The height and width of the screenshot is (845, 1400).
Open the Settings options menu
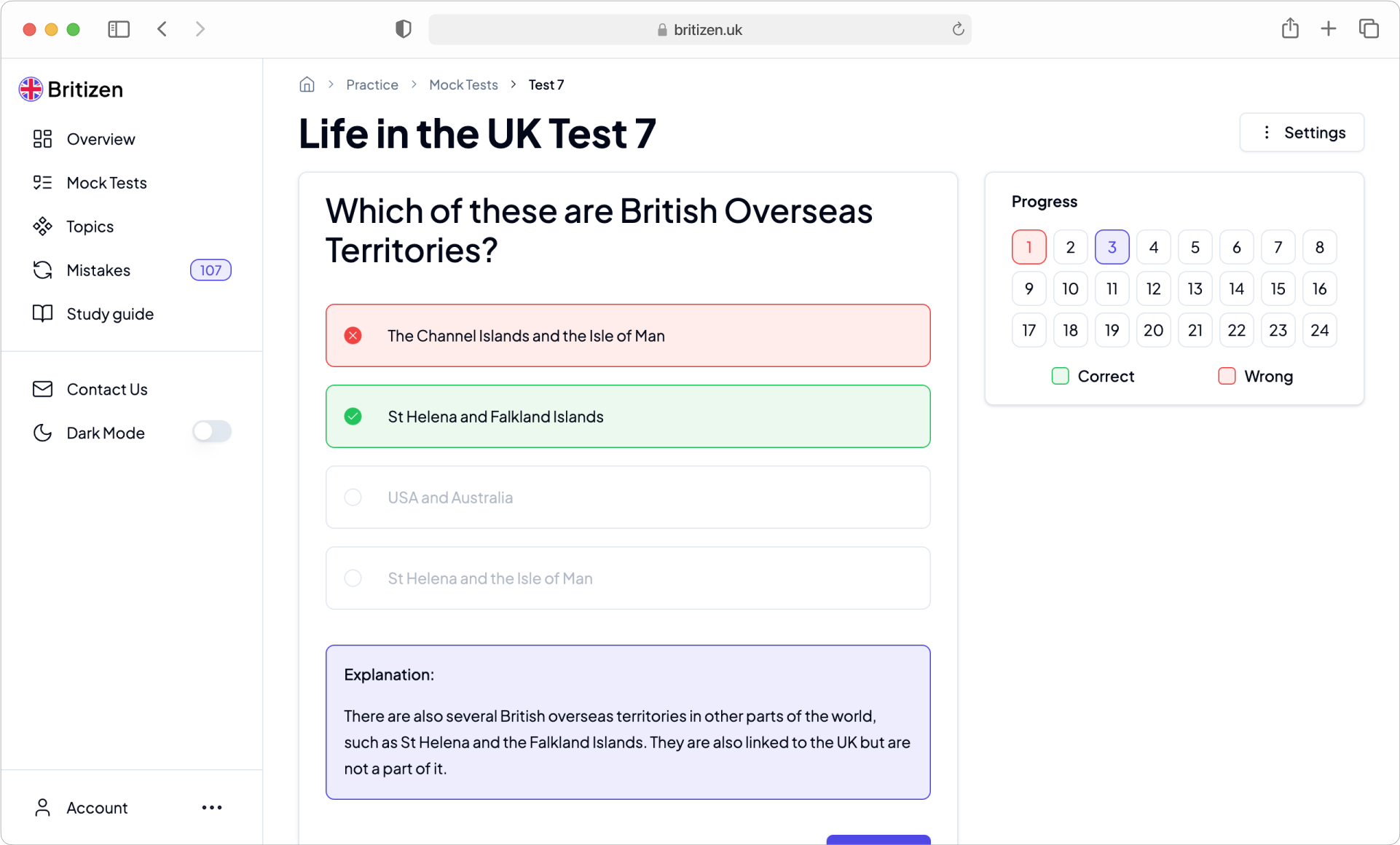(1302, 133)
